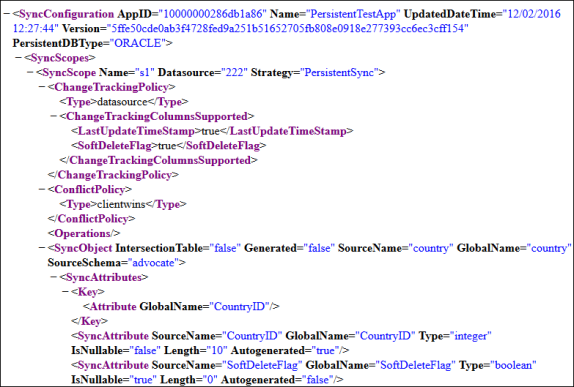
Task: Click the empty Operations tag
Action: (84, 234)
